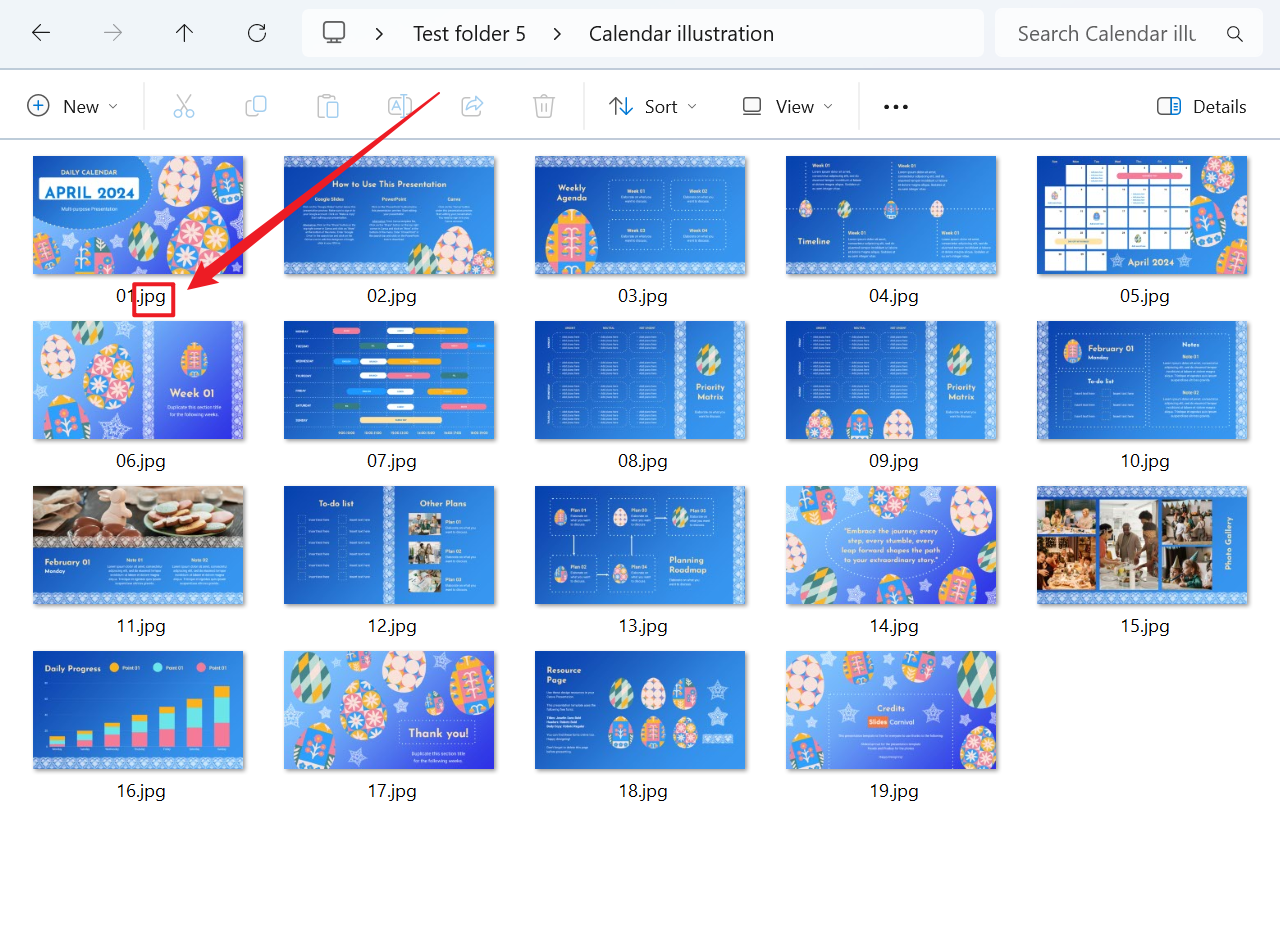The height and width of the screenshot is (927, 1280).
Task: Click the file name 03.jpg
Action: click(642, 296)
